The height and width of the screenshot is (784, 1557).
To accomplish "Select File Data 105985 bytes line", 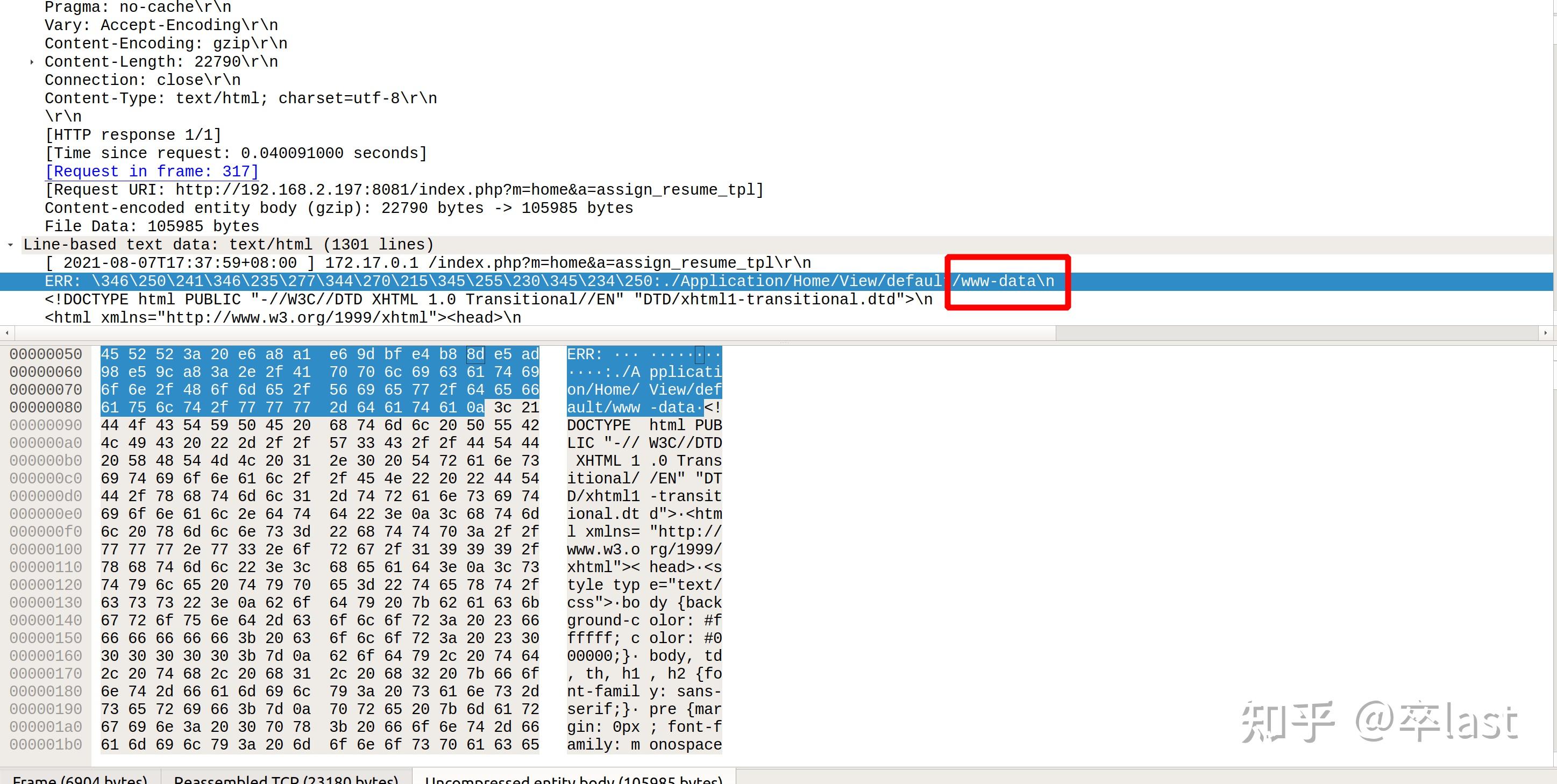I will pyautogui.click(x=152, y=227).
